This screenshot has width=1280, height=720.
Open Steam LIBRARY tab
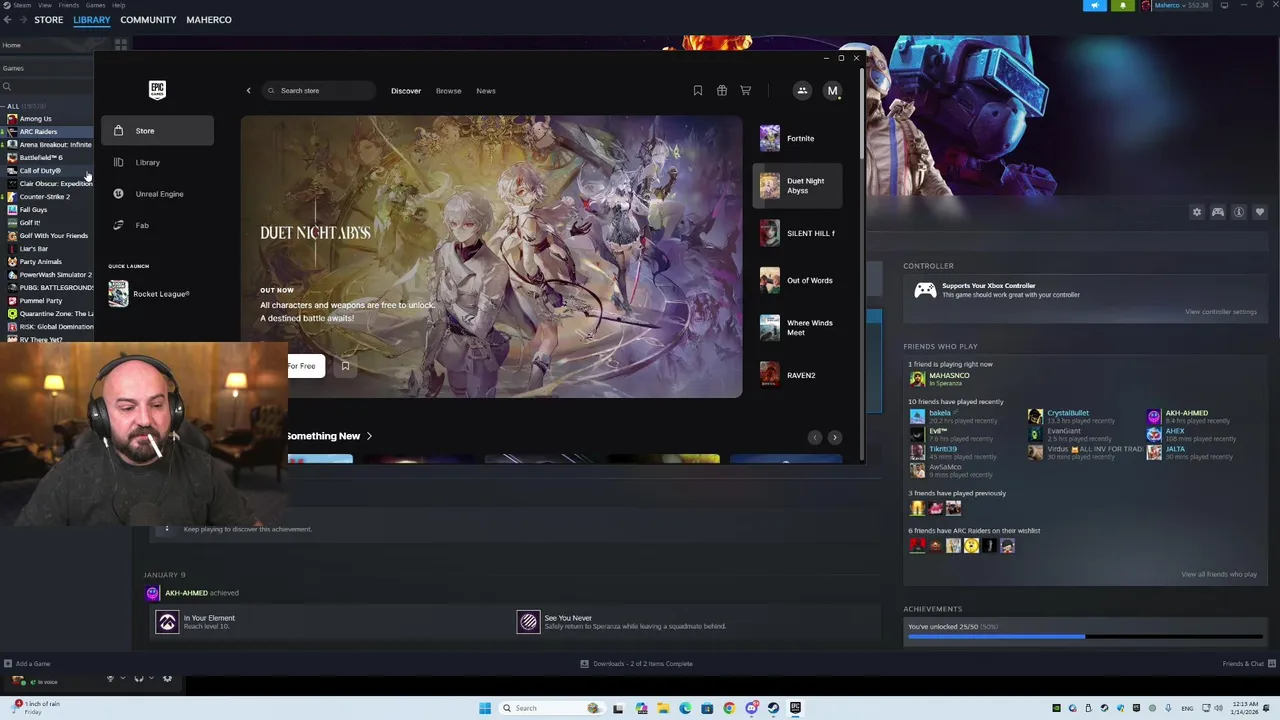click(91, 20)
